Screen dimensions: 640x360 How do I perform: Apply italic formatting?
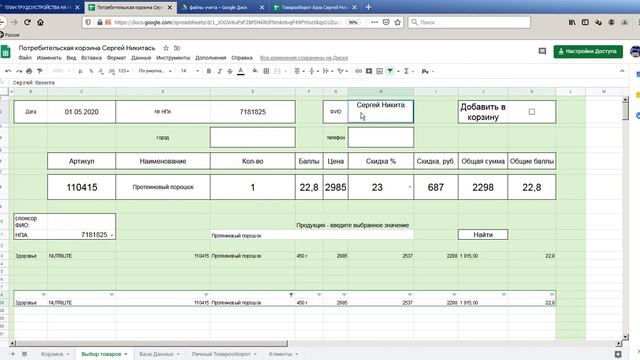point(219,71)
